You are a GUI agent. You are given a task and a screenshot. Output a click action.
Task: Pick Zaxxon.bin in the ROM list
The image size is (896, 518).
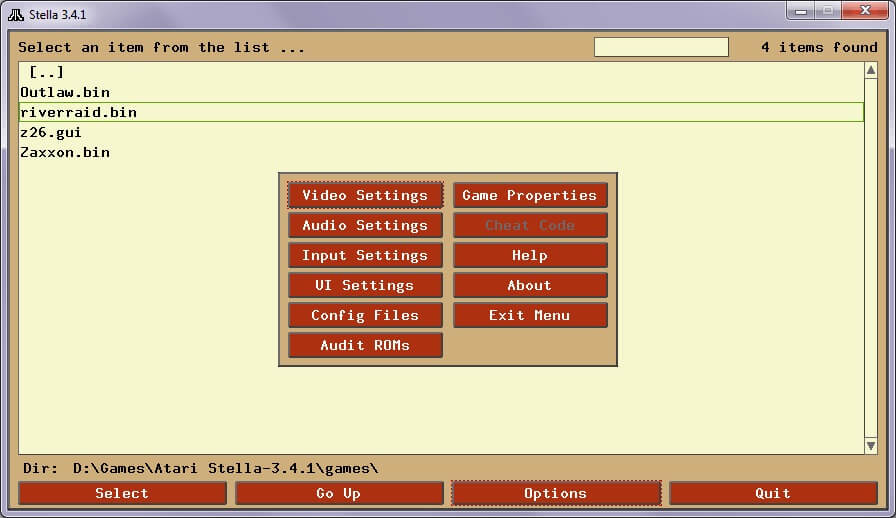(x=65, y=152)
